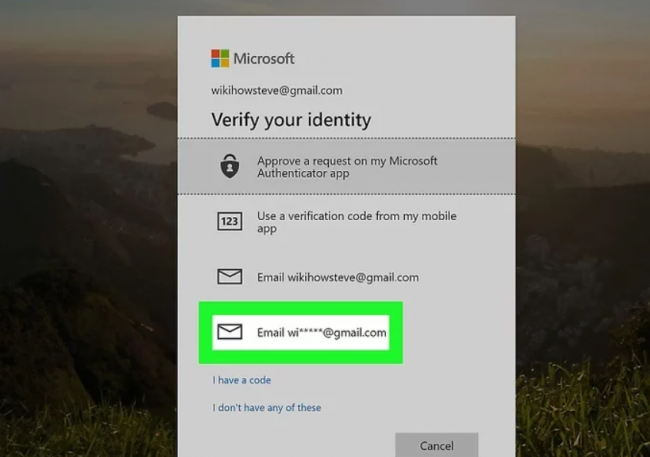Screen dimensions: 650x457
Task: Click the 'Microsoft' wordmark text
Action: click(x=264, y=58)
